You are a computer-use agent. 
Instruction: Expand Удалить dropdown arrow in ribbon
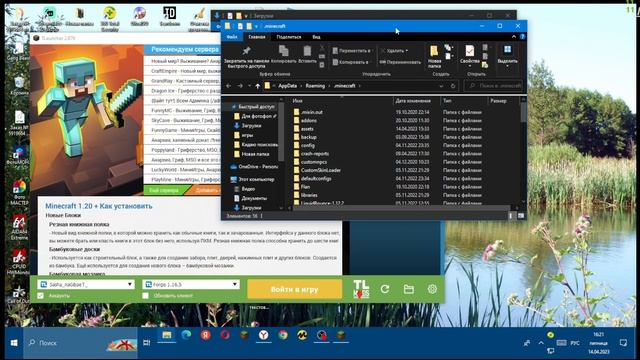(x=407, y=51)
